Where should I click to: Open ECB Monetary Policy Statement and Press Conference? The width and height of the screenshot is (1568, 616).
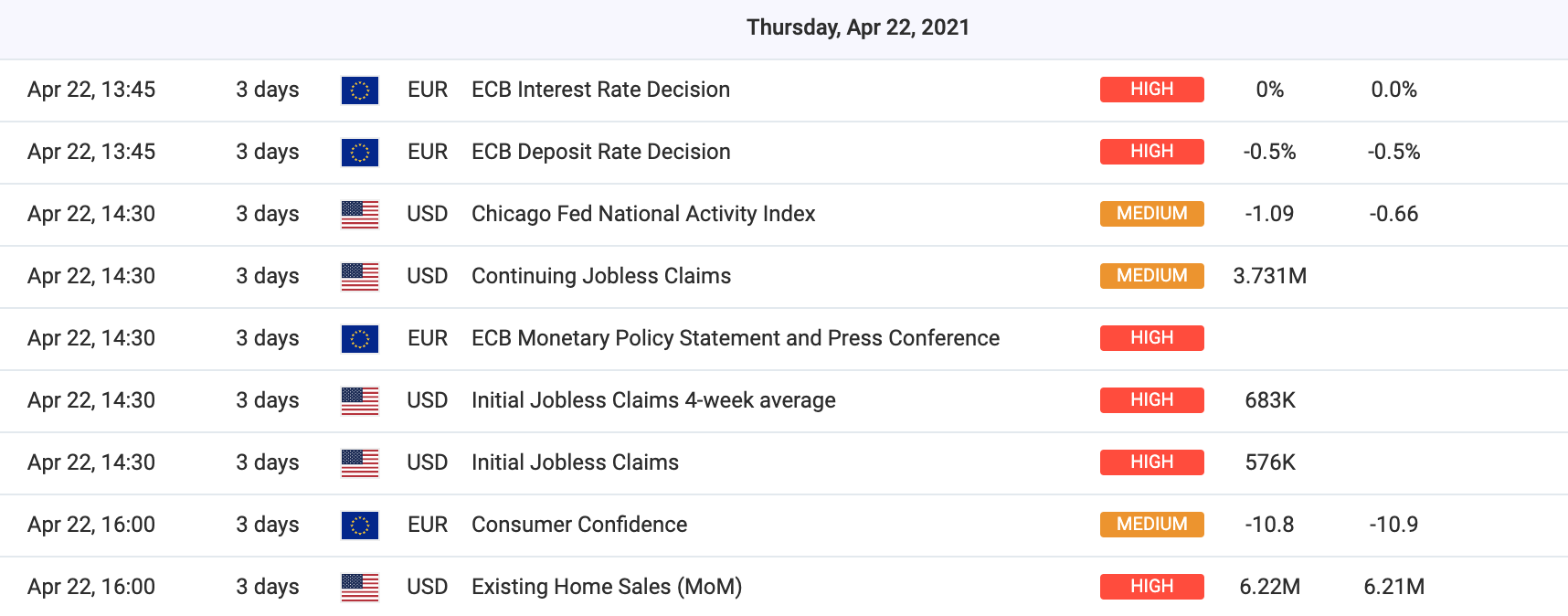click(736, 338)
